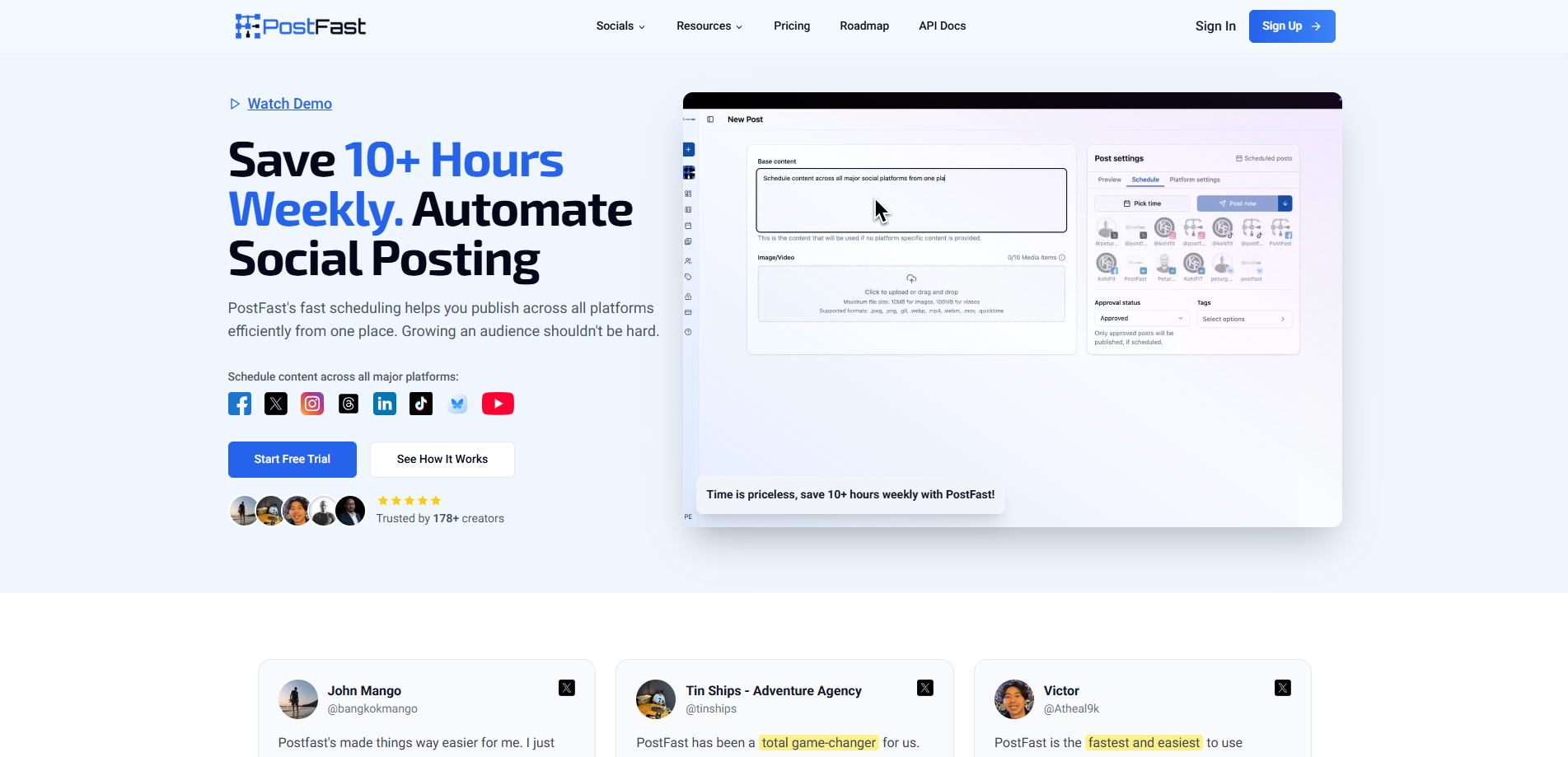
Task: Toggle the @petur account with X badge
Action: (1107, 228)
